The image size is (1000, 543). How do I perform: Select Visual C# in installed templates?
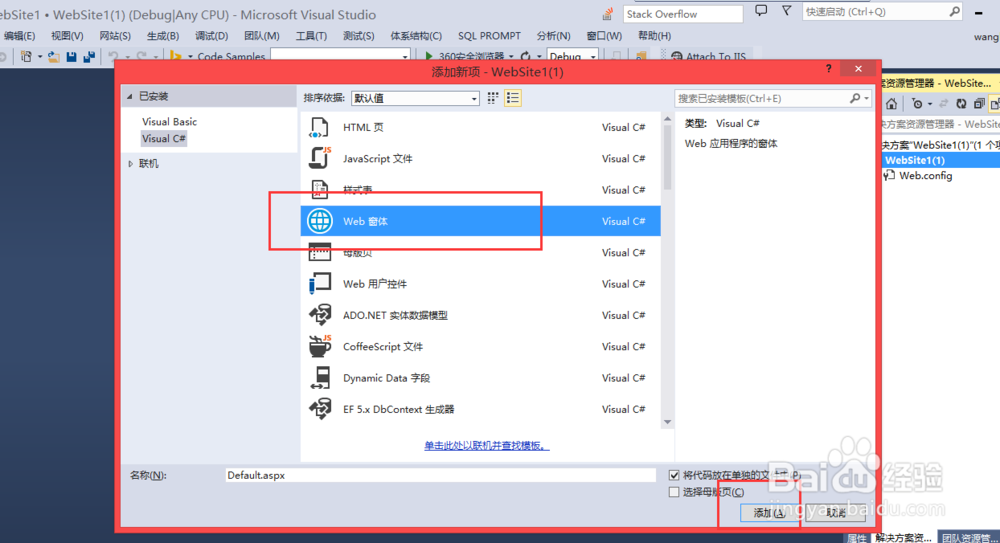[164, 138]
